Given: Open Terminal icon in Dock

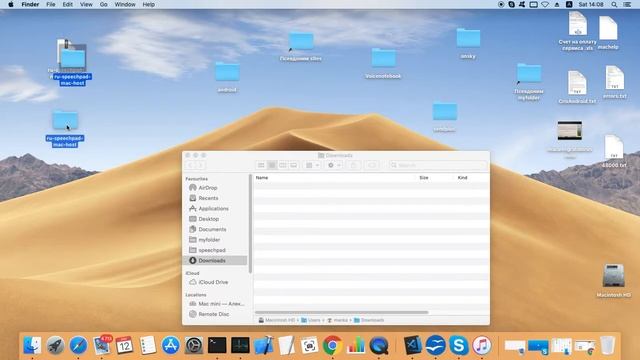Looking at the screenshot, I should 217,345.
